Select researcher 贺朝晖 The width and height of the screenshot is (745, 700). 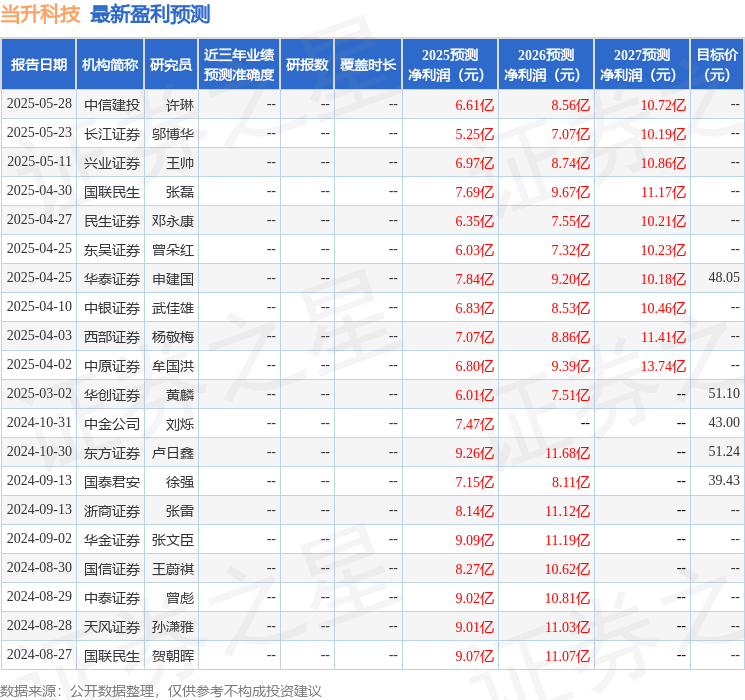pos(173,656)
